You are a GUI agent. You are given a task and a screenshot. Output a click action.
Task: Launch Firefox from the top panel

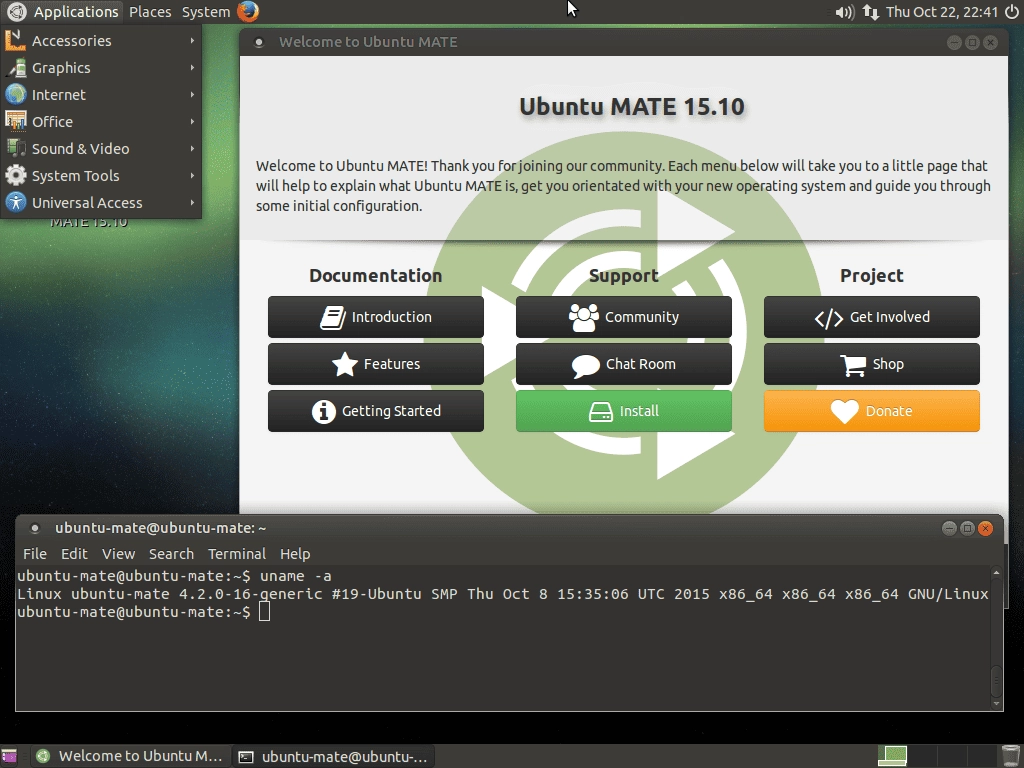[248, 12]
